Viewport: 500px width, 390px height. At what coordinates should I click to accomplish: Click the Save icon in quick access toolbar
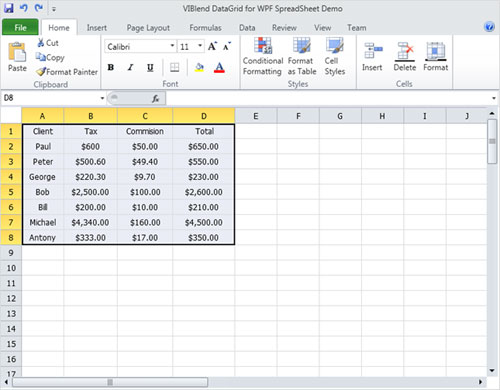9,8
